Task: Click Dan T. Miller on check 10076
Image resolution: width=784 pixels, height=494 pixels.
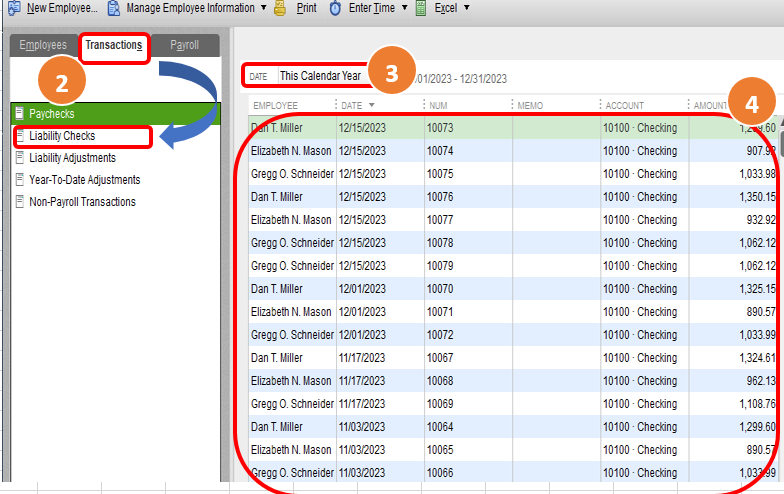Action: (276, 197)
